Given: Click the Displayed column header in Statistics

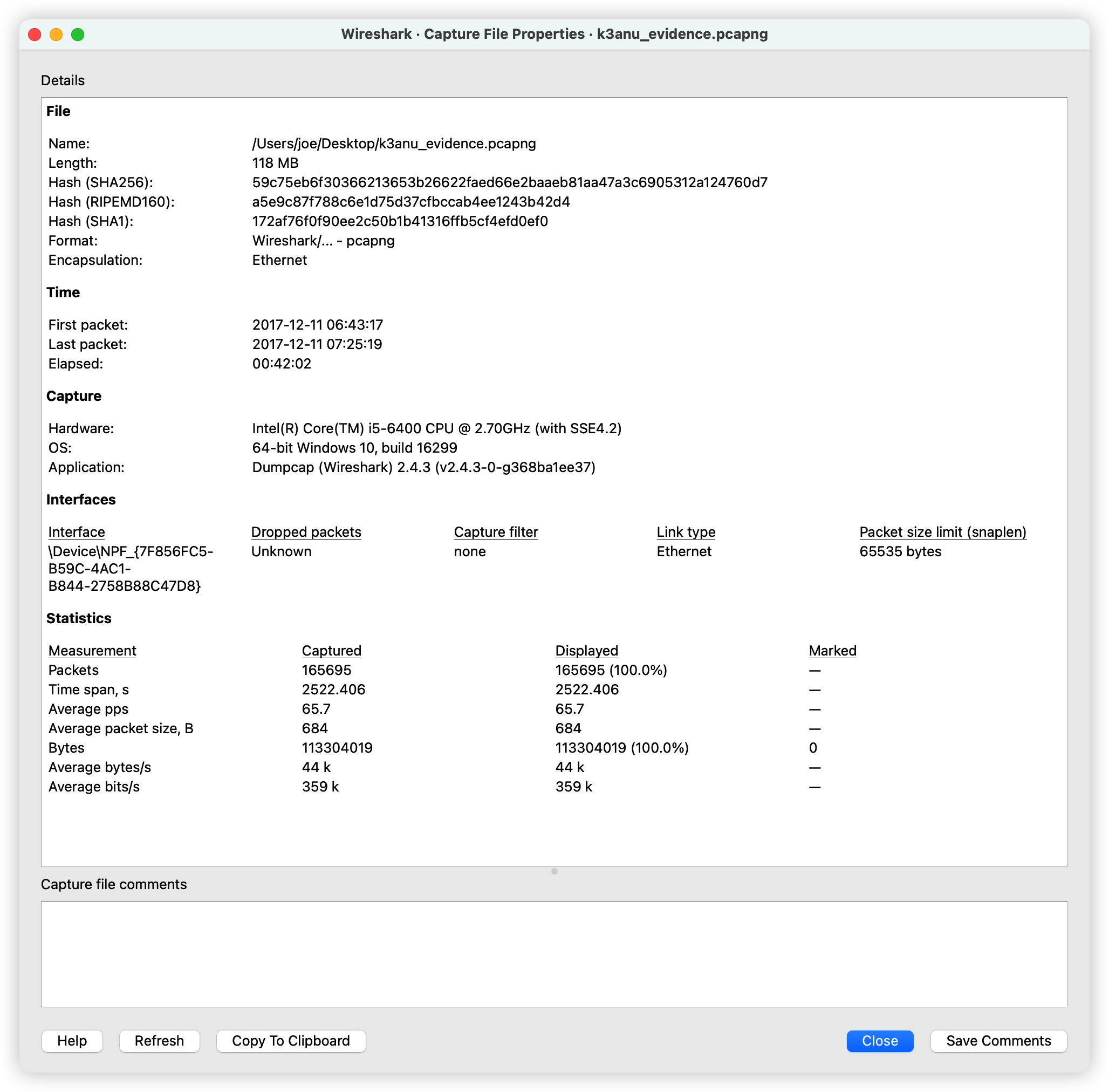Looking at the screenshot, I should (587, 650).
